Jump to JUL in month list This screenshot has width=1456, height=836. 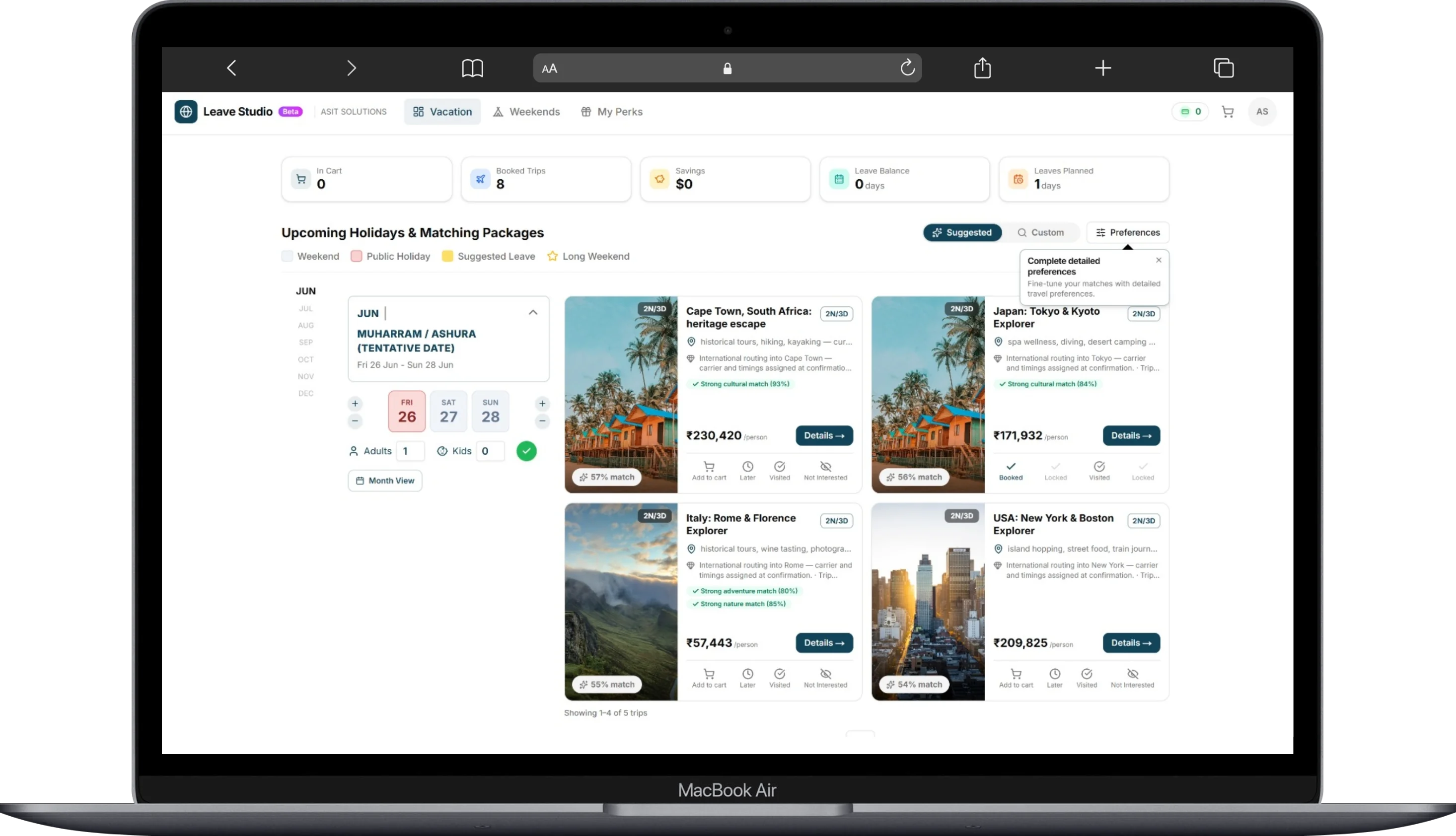pos(305,308)
